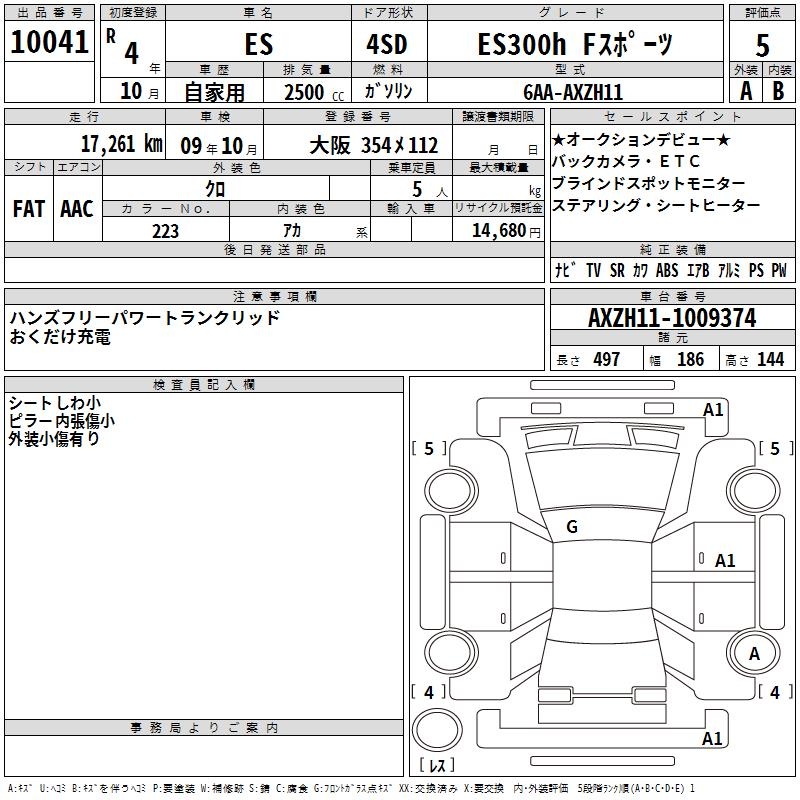Image resolution: width=800 pixels, height=800 pixels.
Task: Select the 事務局よりご案内 section header
Action: (204, 728)
